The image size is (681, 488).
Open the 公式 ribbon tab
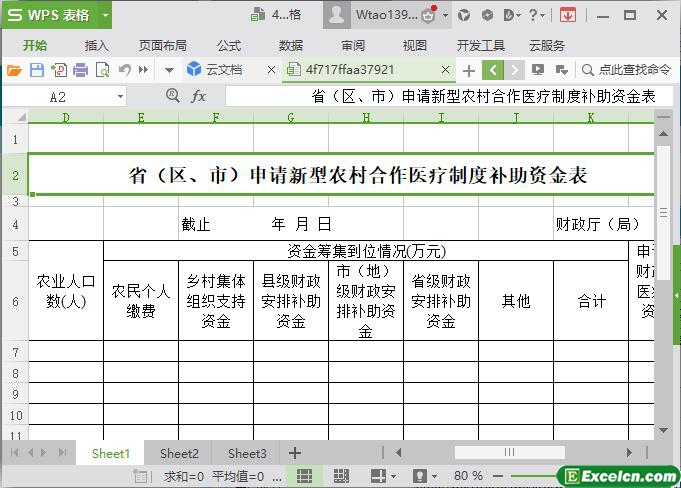pyautogui.click(x=229, y=45)
